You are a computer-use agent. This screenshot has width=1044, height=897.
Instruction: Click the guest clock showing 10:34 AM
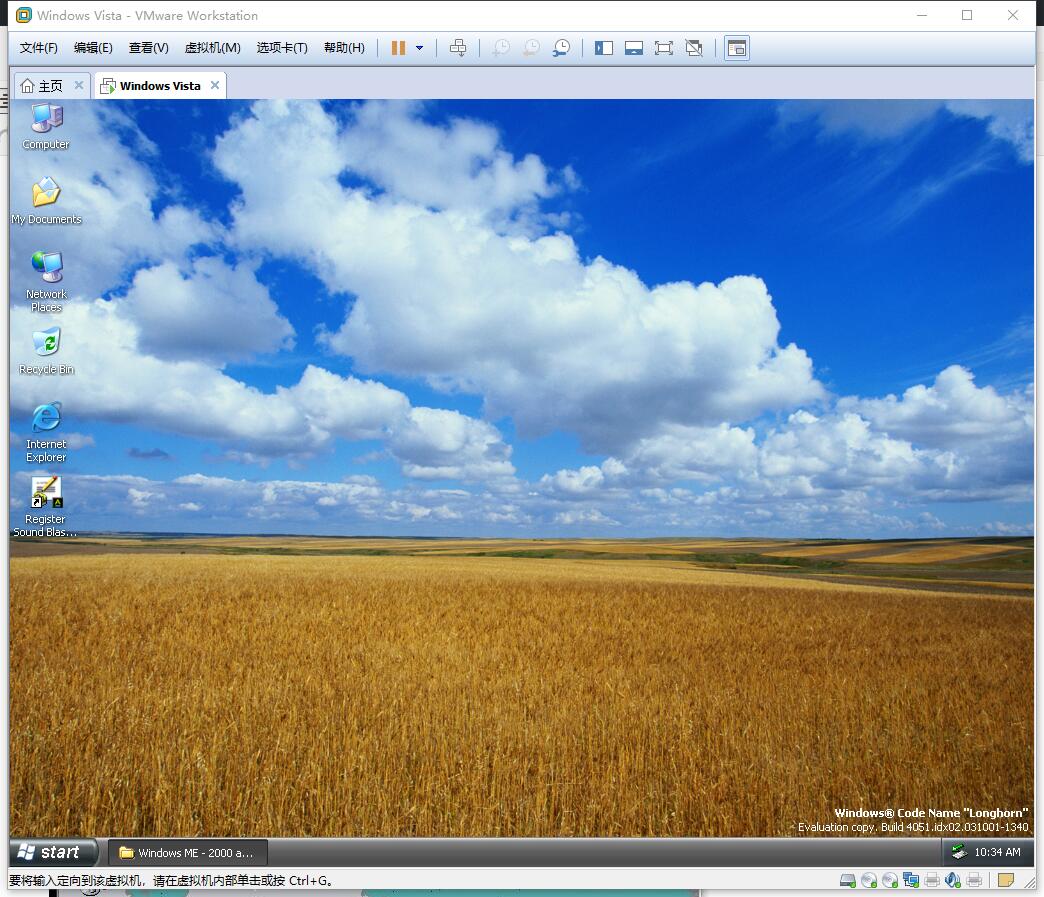point(997,852)
